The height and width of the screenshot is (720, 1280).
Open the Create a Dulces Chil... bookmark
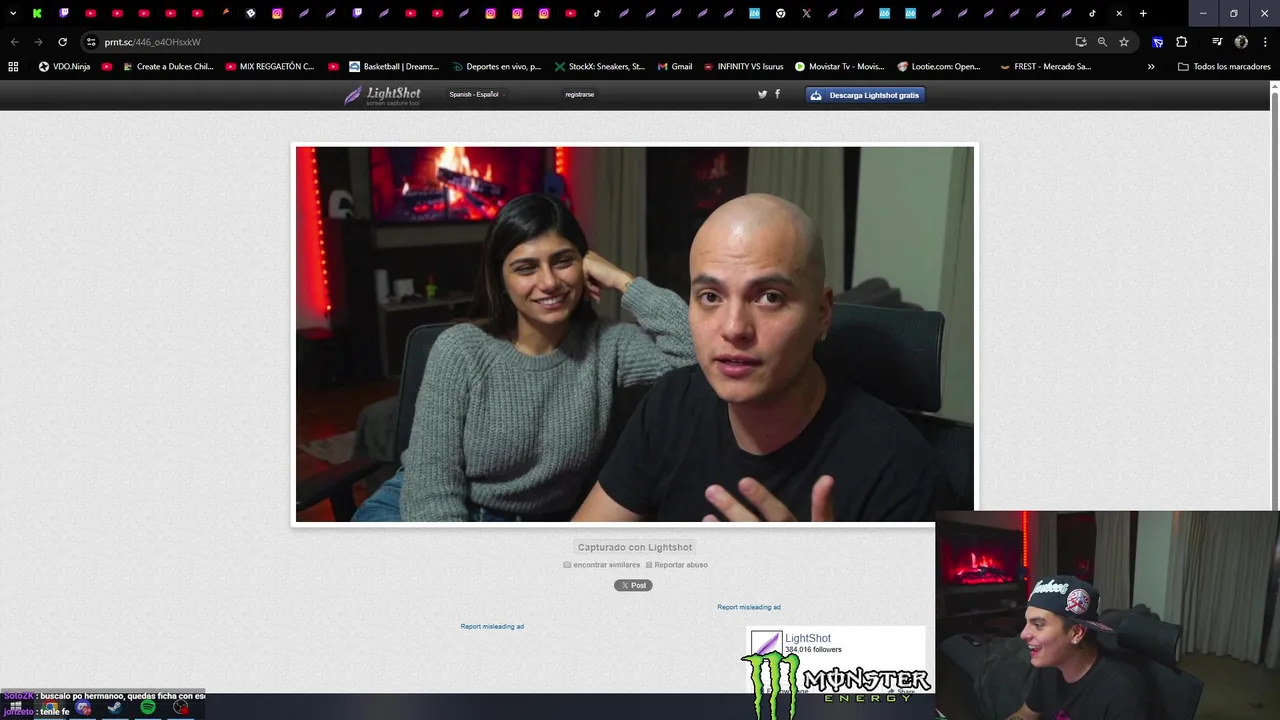pos(168,66)
